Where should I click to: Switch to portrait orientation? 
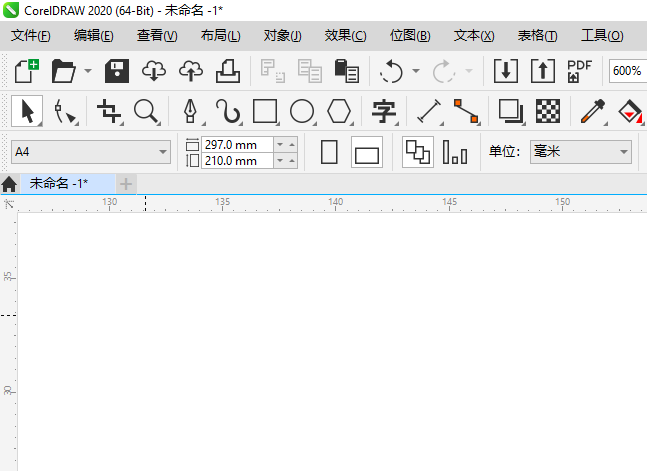tap(329, 152)
